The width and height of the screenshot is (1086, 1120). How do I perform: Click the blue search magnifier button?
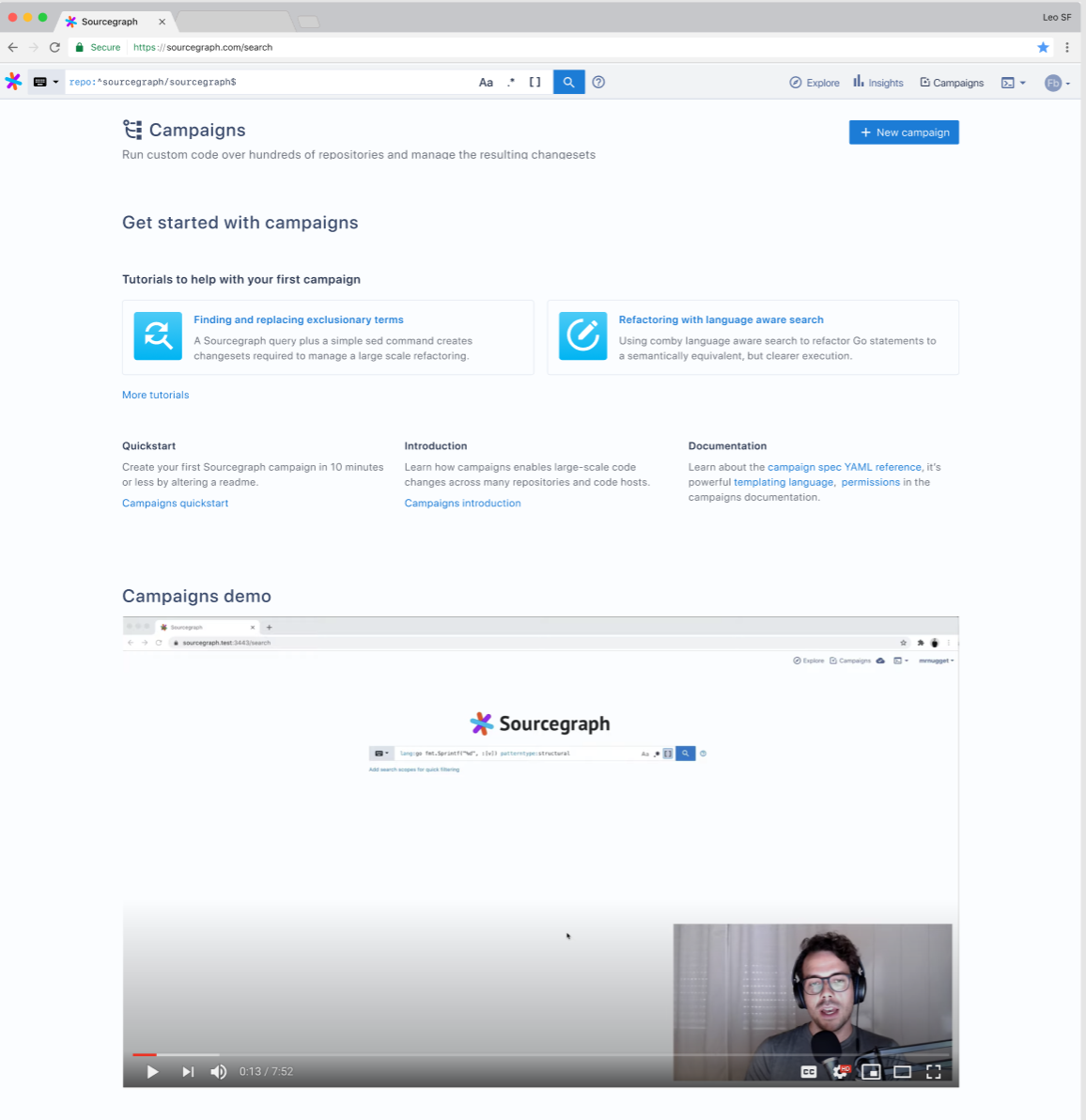(x=569, y=82)
